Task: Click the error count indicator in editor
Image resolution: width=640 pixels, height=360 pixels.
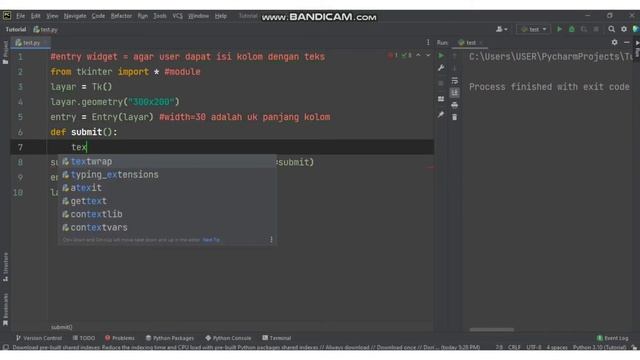Action: (393, 56)
